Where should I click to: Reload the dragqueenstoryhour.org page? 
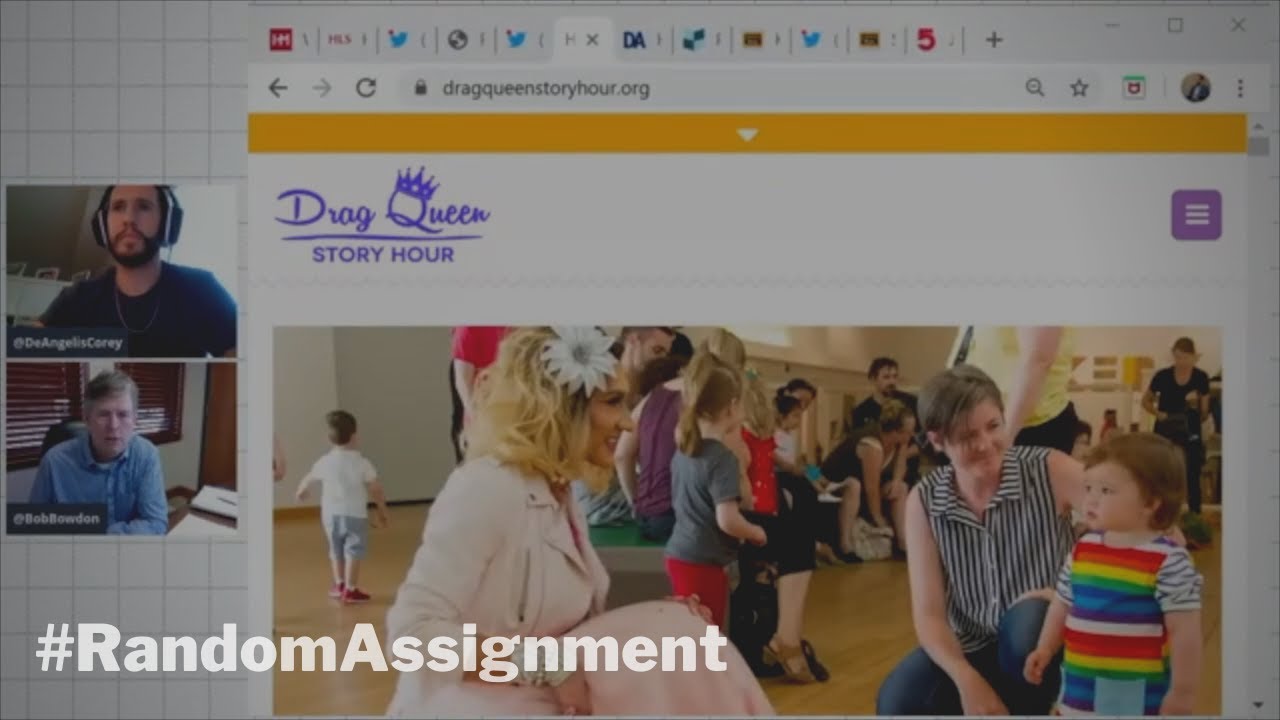pyautogui.click(x=366, y=88)
